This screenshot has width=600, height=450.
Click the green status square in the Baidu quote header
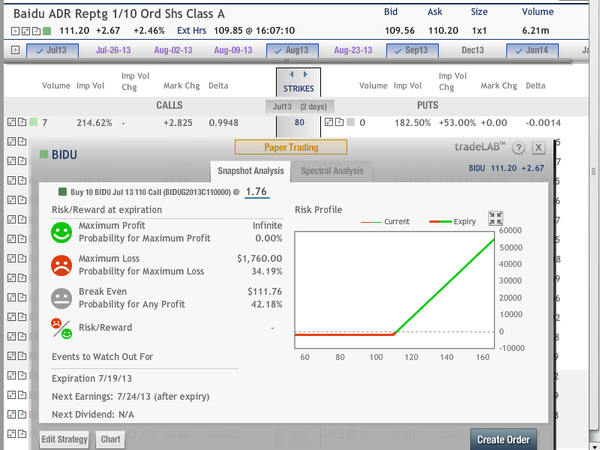[47, 31]
